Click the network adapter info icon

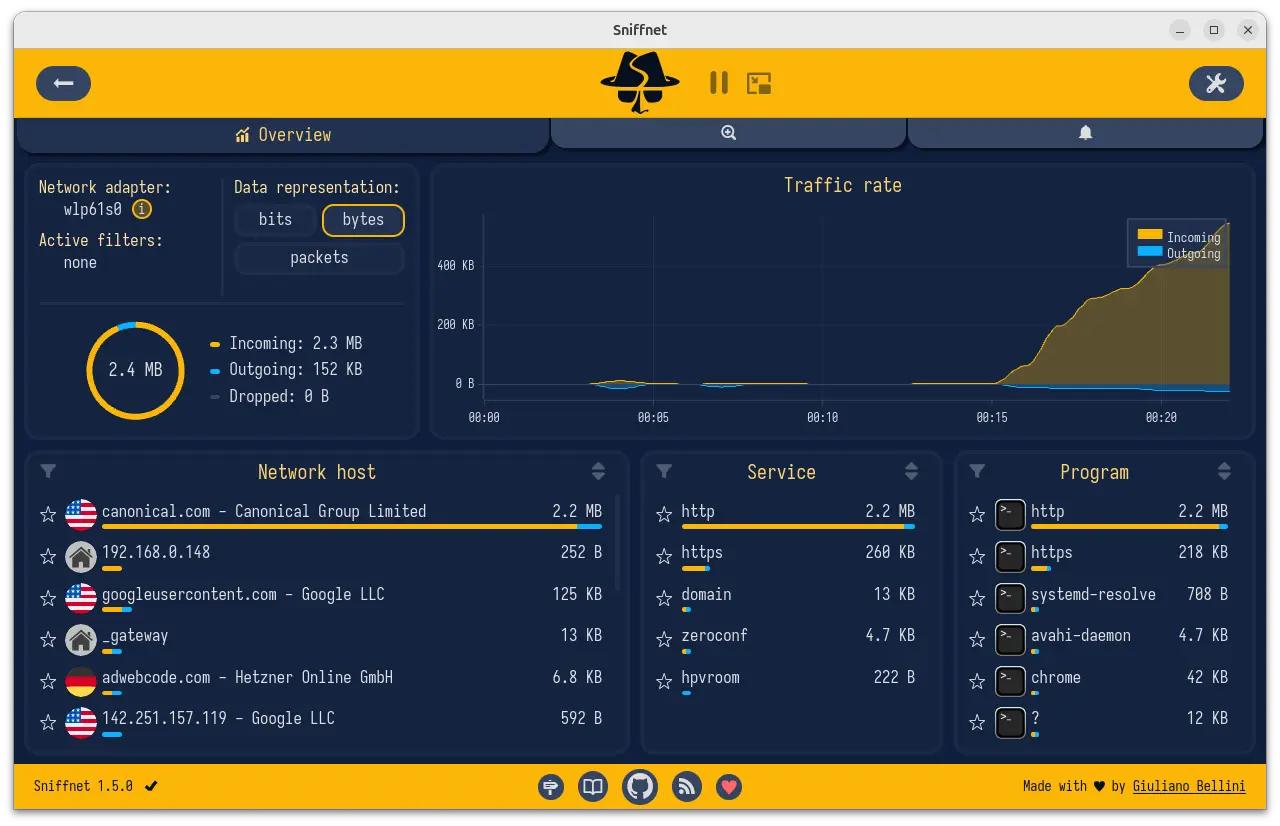pos(142,209)
